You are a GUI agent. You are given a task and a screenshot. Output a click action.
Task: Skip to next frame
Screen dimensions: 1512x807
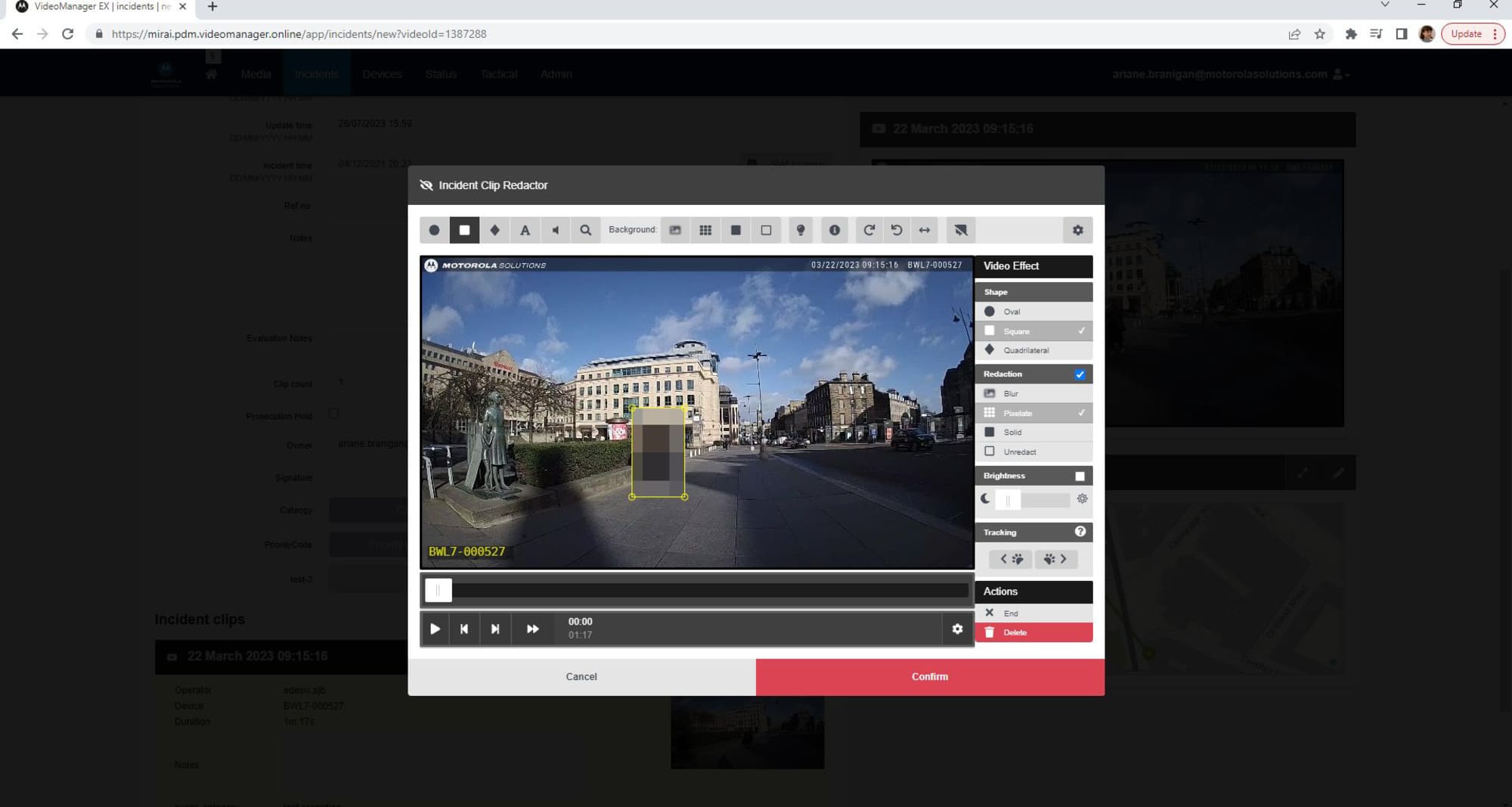tap(495, 629)
